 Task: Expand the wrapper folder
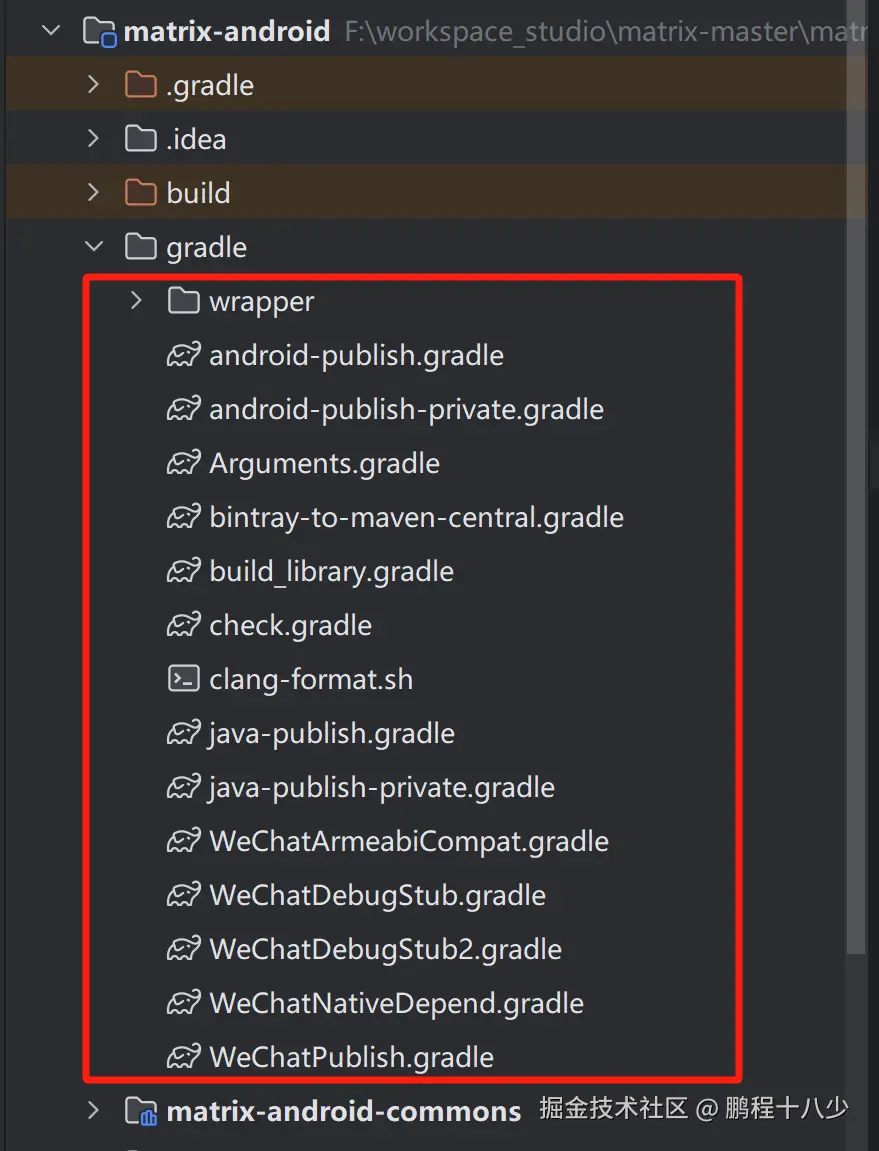137,301
